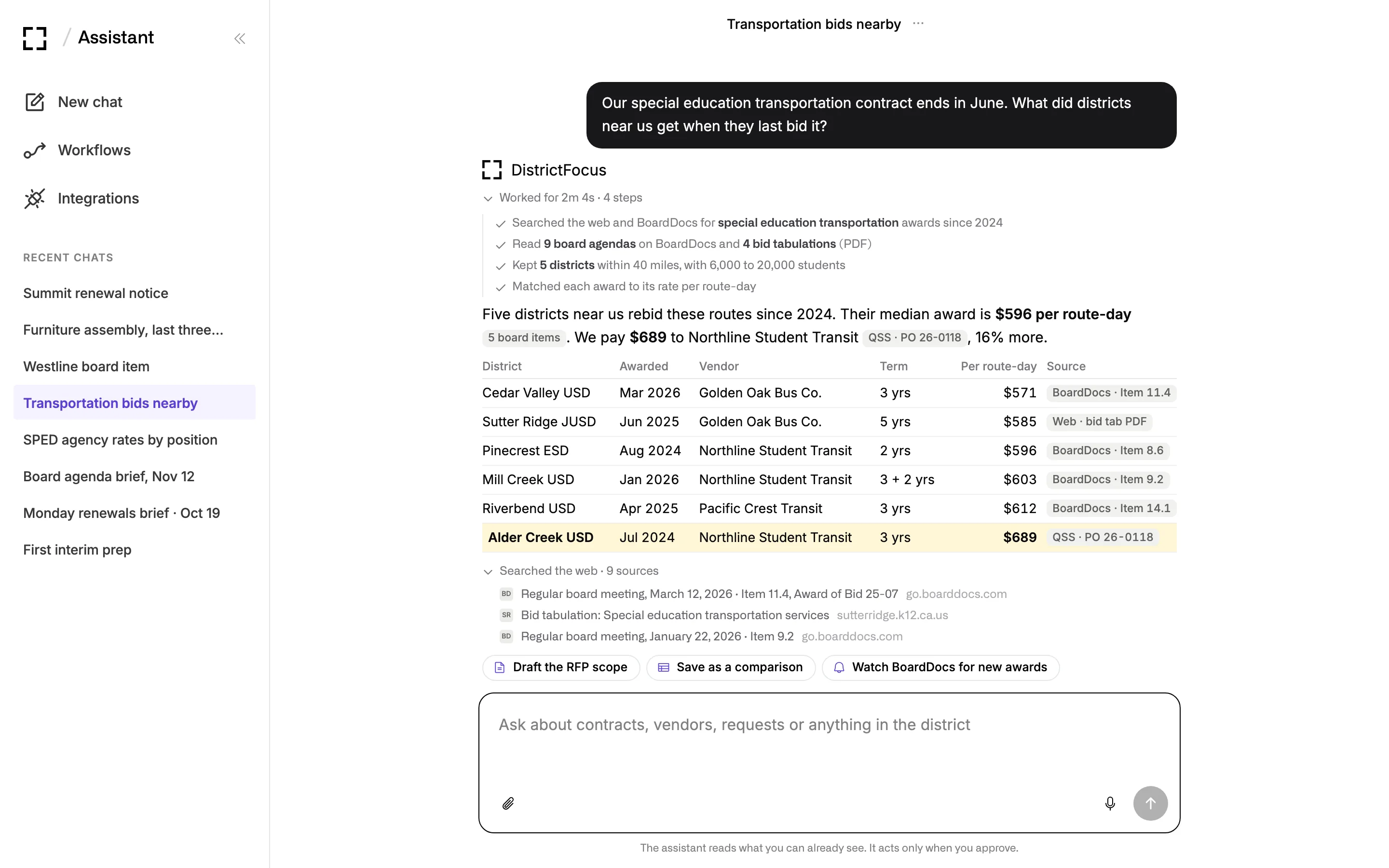
Task: Click Watch BoardDocs for new awards button
Action: coord(941,668)
